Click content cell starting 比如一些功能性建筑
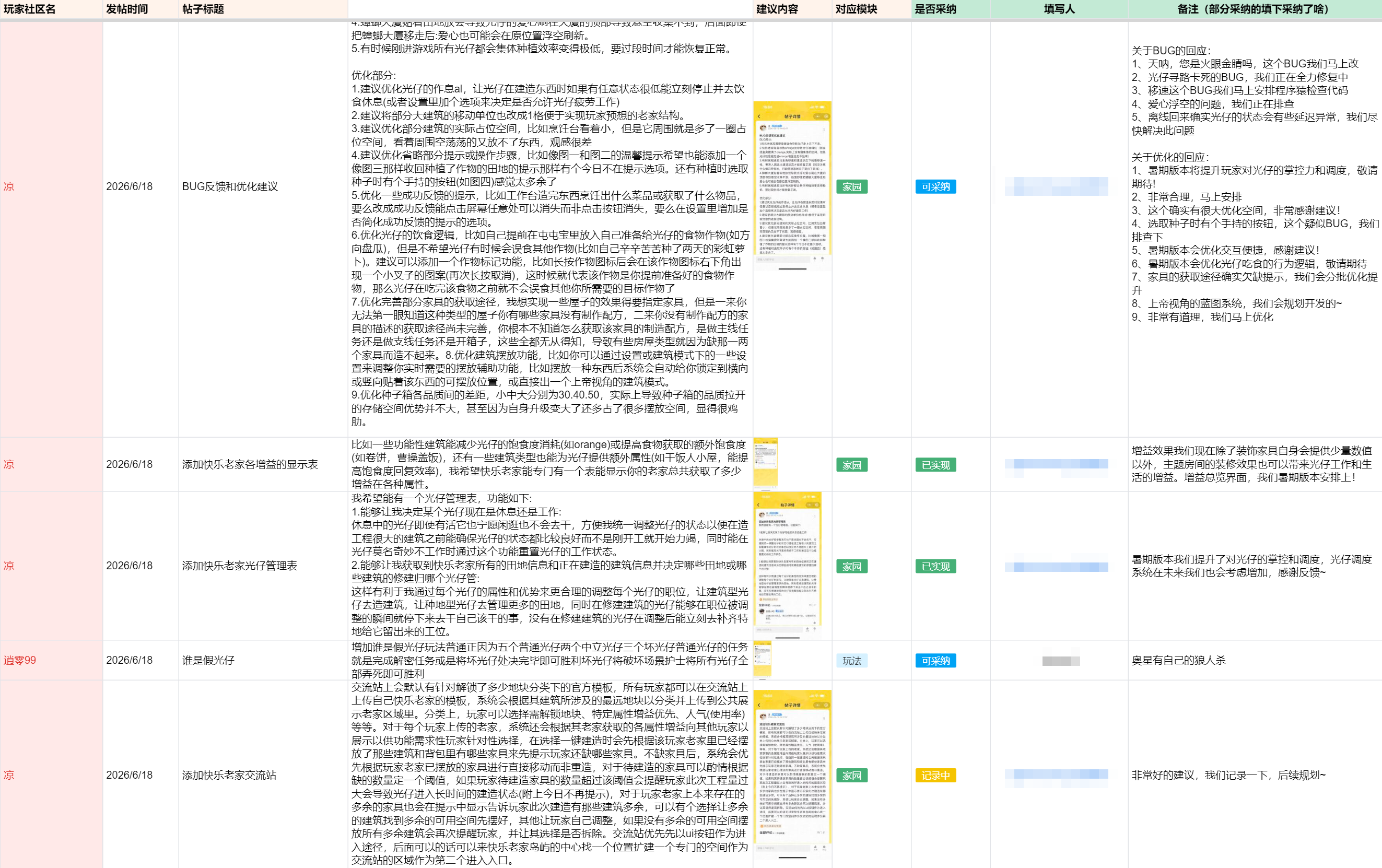The height and width of the screenshot is (868, 1382). [x=550, y=464]
